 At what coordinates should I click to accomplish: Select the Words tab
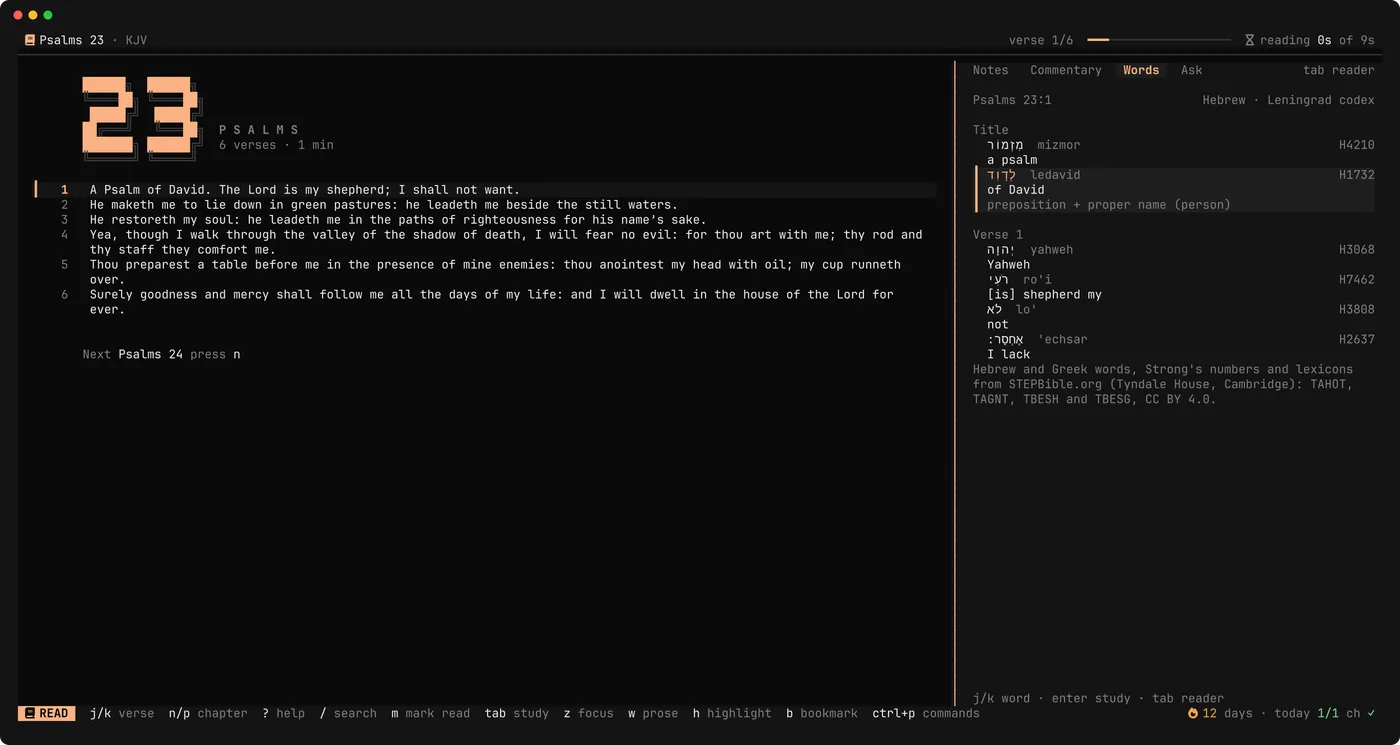coord(1141,70)
